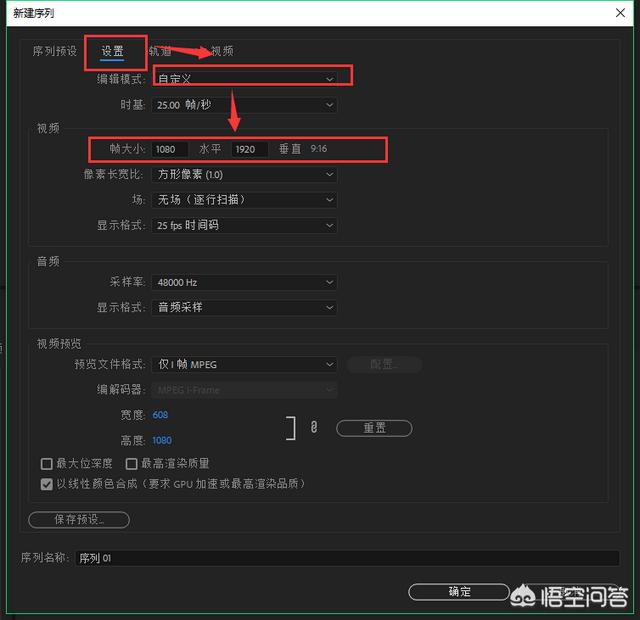Close the 新建序列 dialog
Screen dimensions: 640x620
620,13
